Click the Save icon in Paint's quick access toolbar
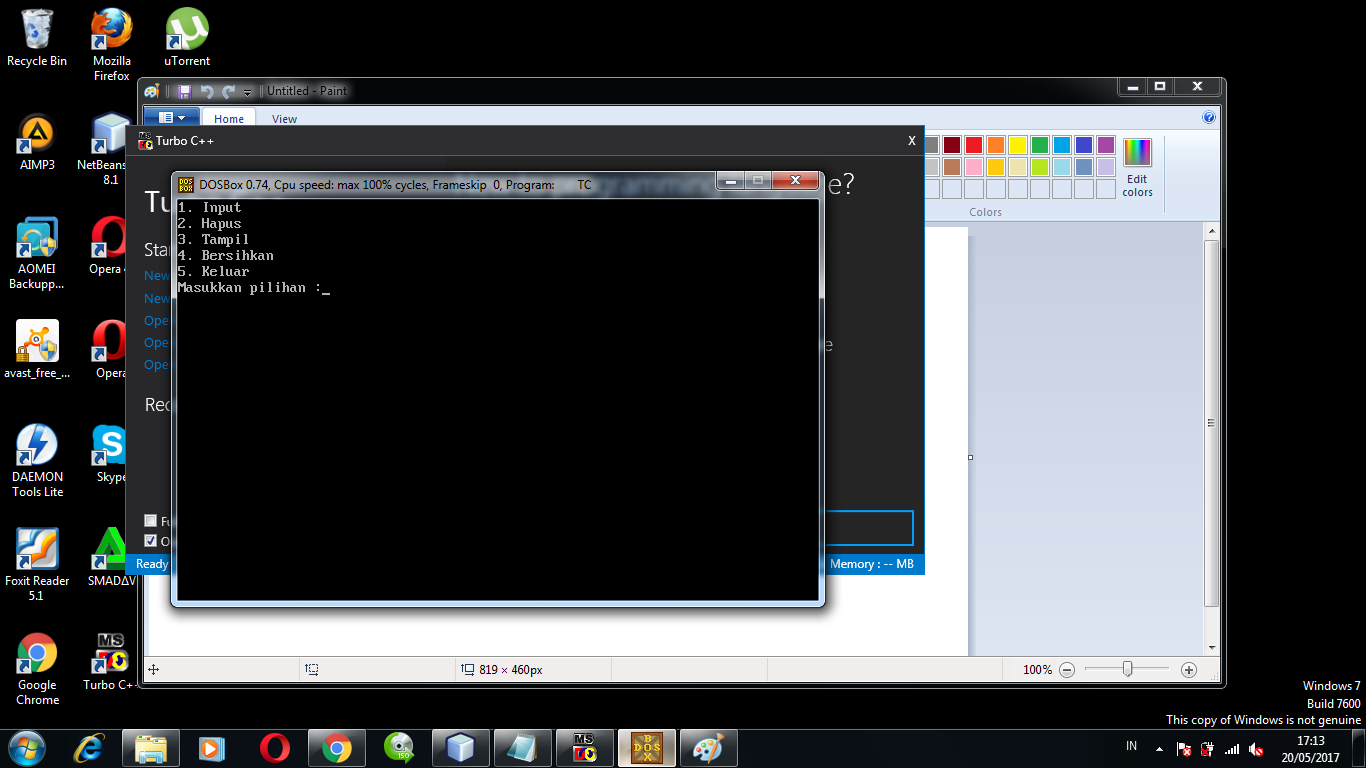 coord(184,91)
